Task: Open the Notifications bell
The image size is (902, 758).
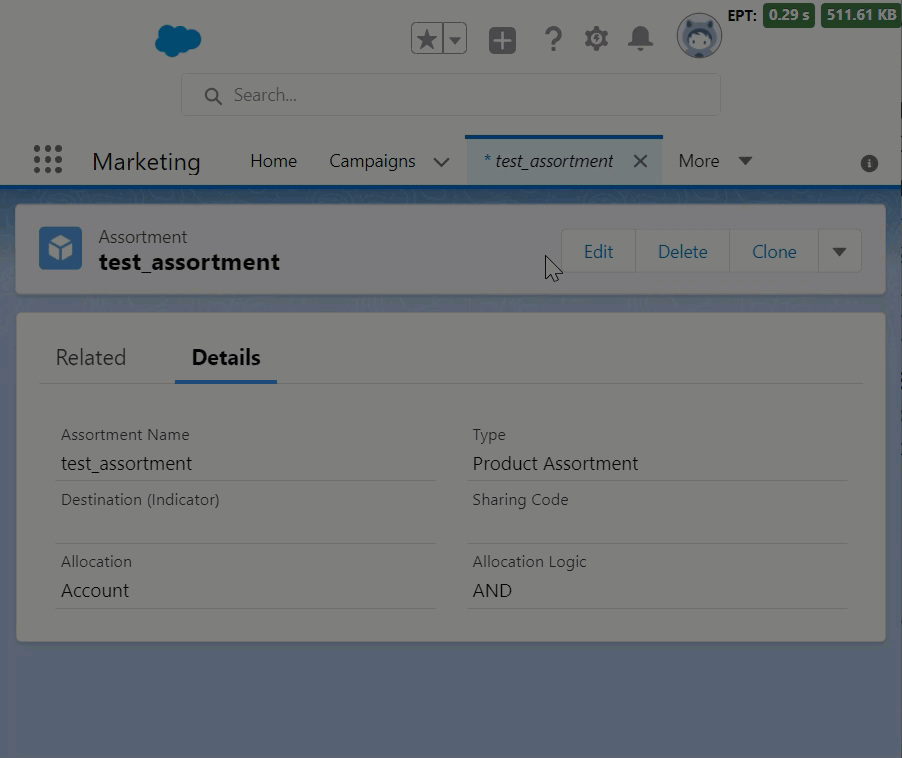Action: pyautogui.click(x=640, y=39)
